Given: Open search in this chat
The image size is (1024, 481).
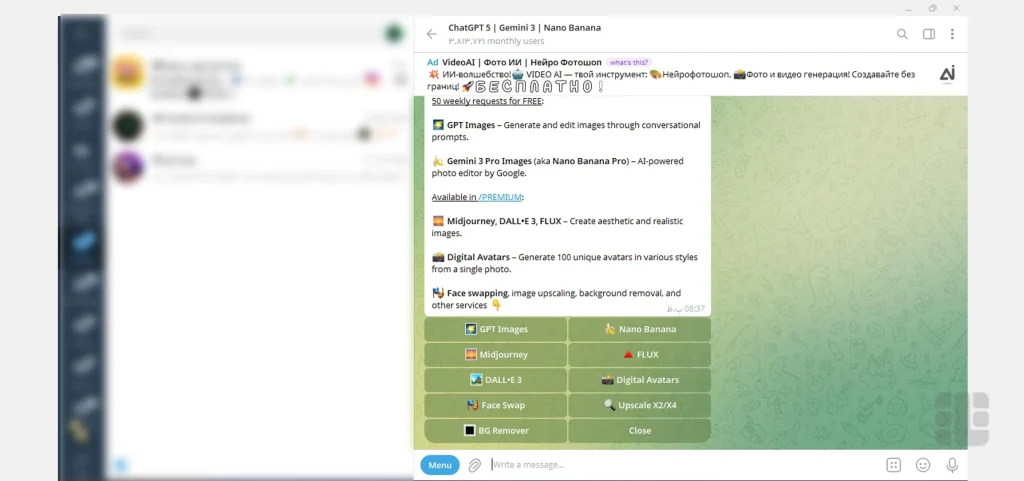Looking at the screenshot, I should coord(902,34).
